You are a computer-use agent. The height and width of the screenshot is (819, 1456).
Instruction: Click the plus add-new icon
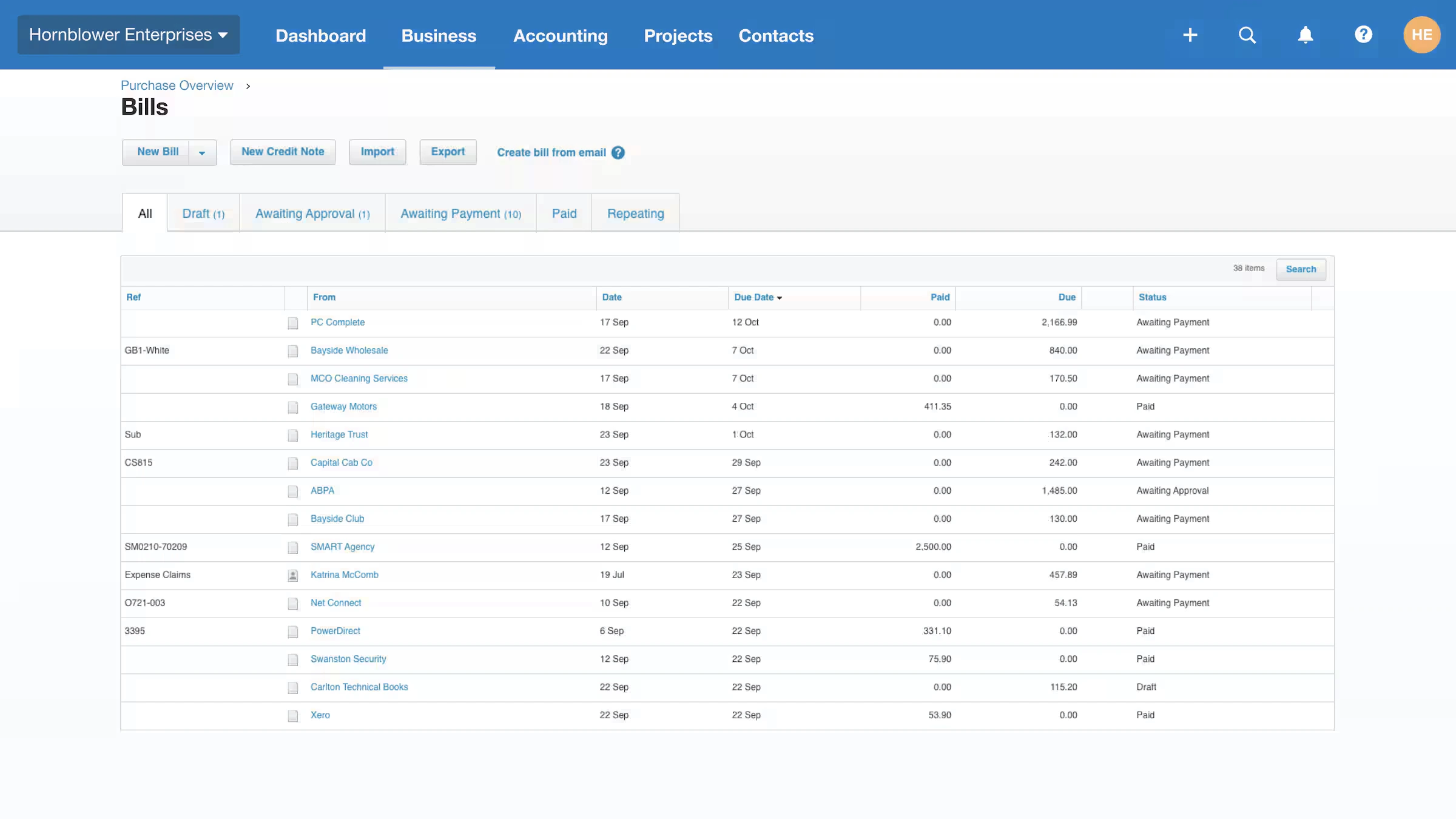pyautogui.click(x=1190, y=35)
